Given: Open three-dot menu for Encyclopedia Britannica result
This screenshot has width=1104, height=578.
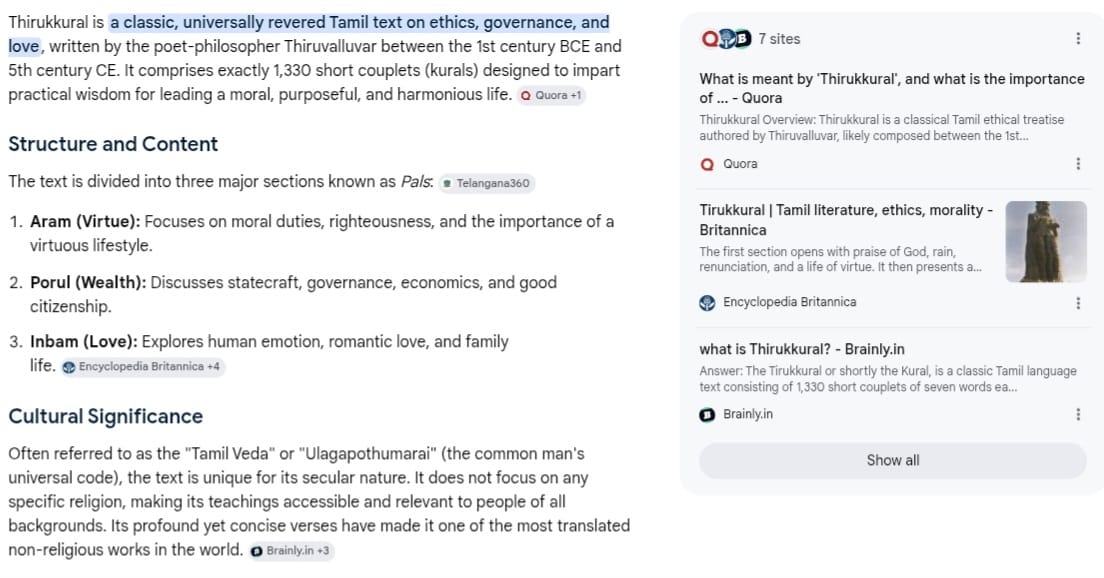Looking at the screenshot, I should pos(1078,303).
